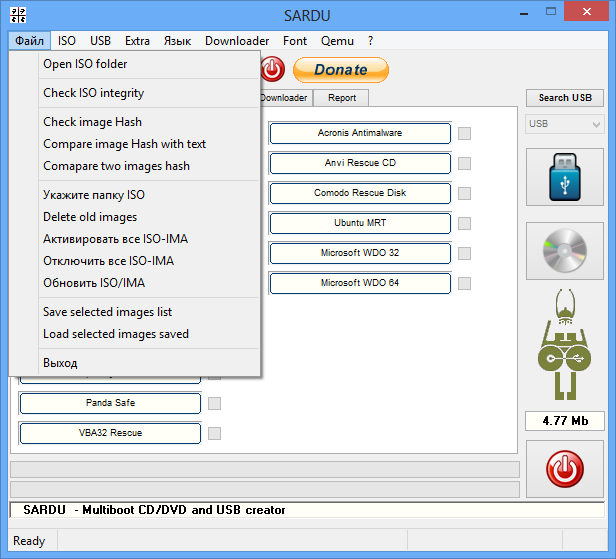
Task: Click the Donate button
Action: coord(341,70)
